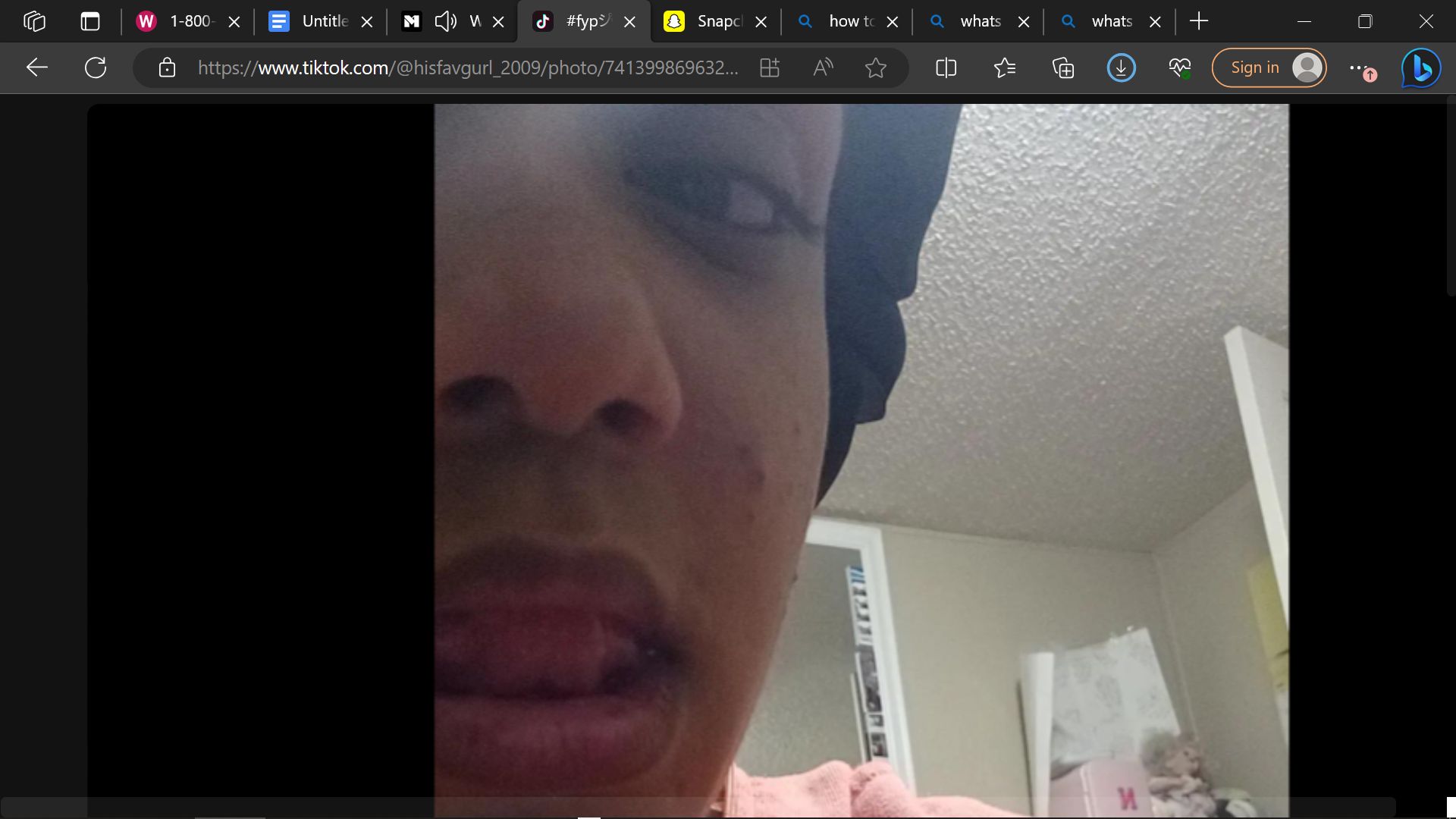Open the Bing Copilot sidebar
This screenshot has width=1456, height=819.
tap(1420, 67)
